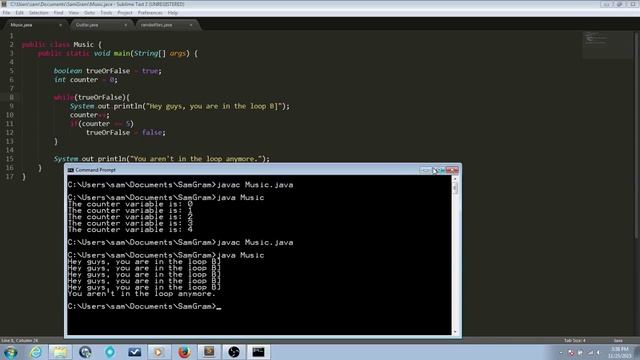Open the Windows Start menu orb
Viewport: 640px width, 360px height.
point(10,352)
